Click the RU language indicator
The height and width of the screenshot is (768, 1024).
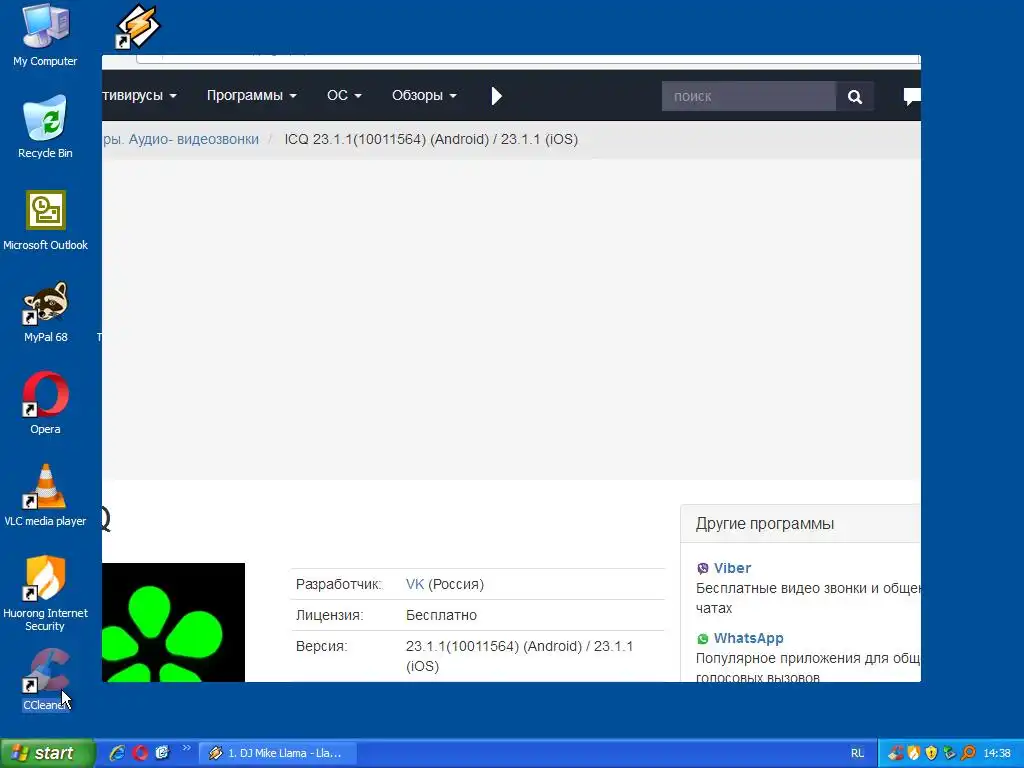(x=857, y=753)
